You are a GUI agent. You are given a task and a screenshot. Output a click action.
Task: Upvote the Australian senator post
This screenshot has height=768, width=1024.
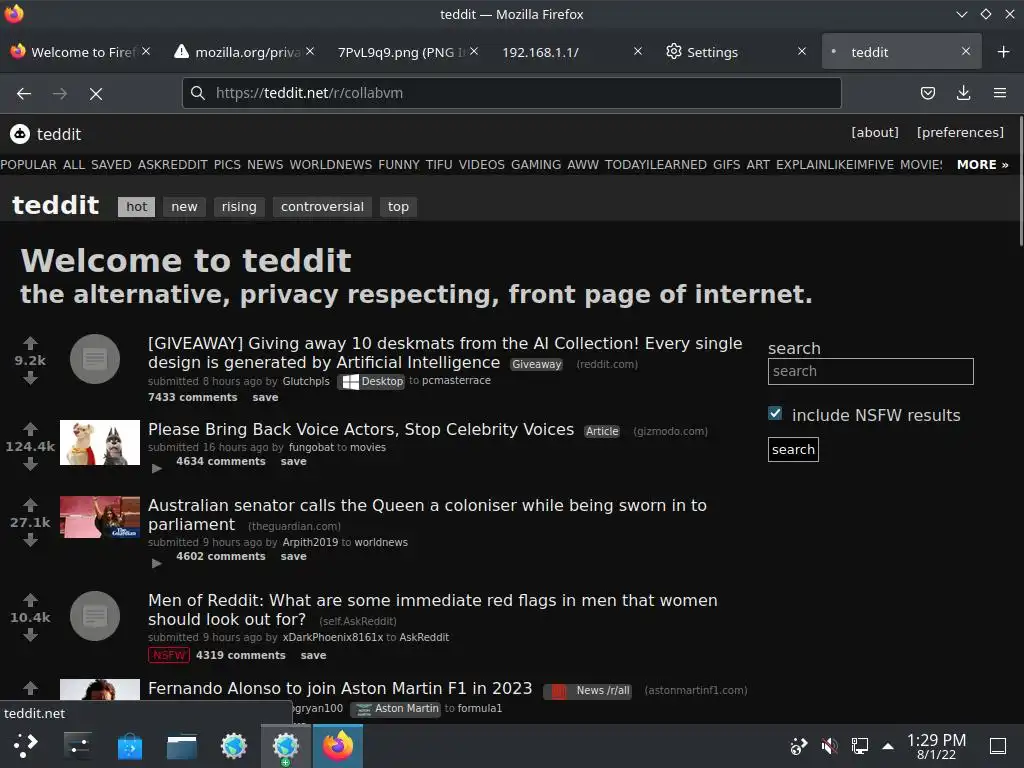click(30, 505)
